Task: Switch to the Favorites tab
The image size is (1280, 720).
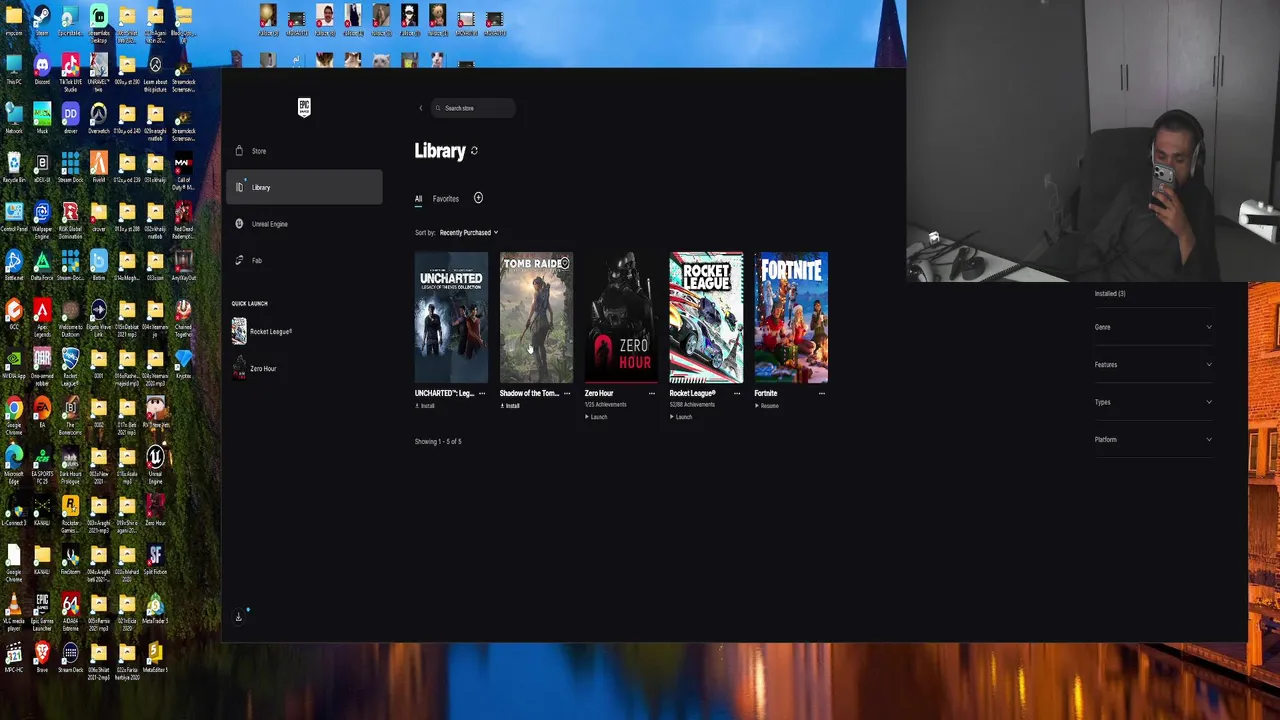Action: pos(446,199)
